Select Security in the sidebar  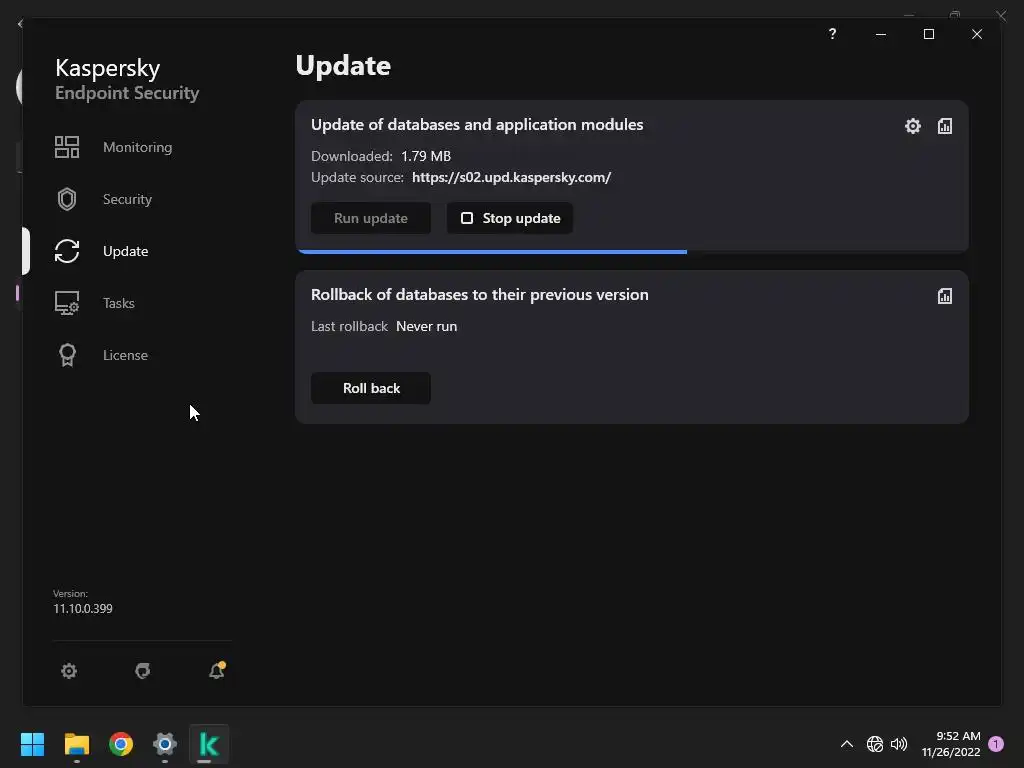127,199
